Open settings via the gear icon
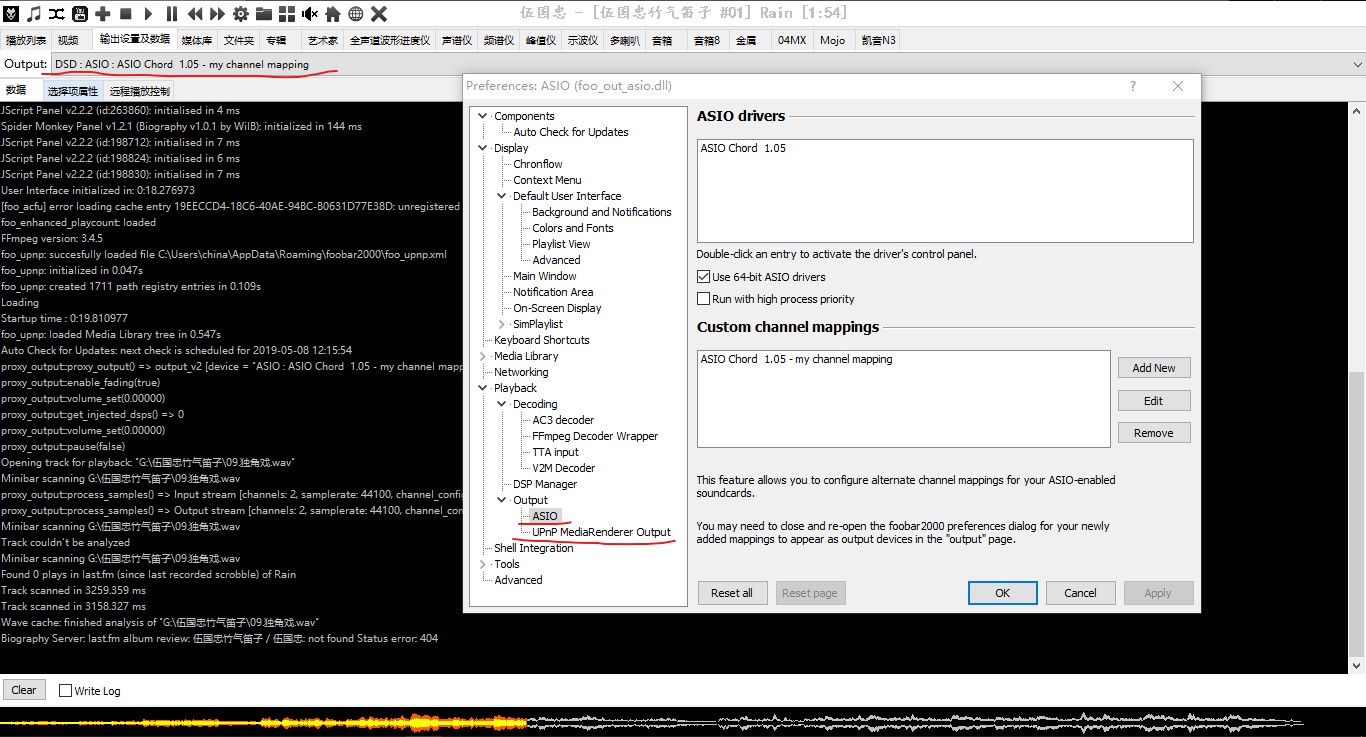 (240, 13)
